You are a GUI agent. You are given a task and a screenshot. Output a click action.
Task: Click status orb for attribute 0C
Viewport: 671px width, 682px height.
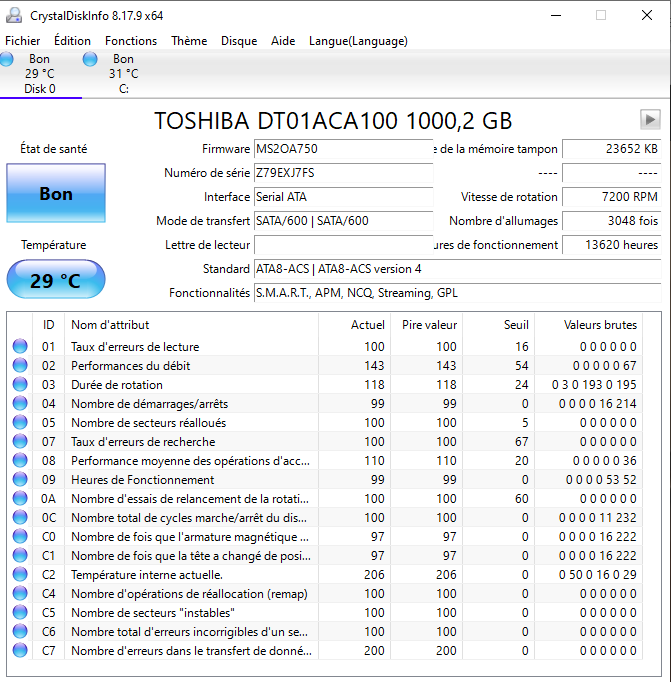point(20,517)
